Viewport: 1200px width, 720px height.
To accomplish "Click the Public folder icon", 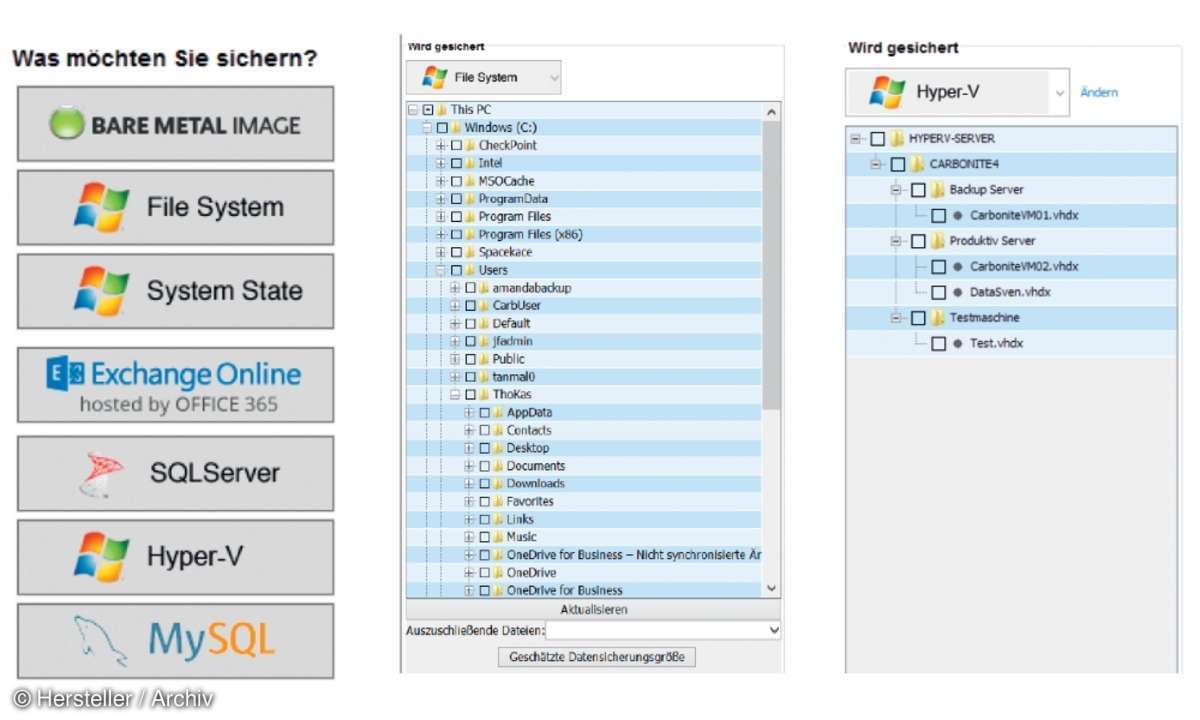I will [x=484, y=359].
